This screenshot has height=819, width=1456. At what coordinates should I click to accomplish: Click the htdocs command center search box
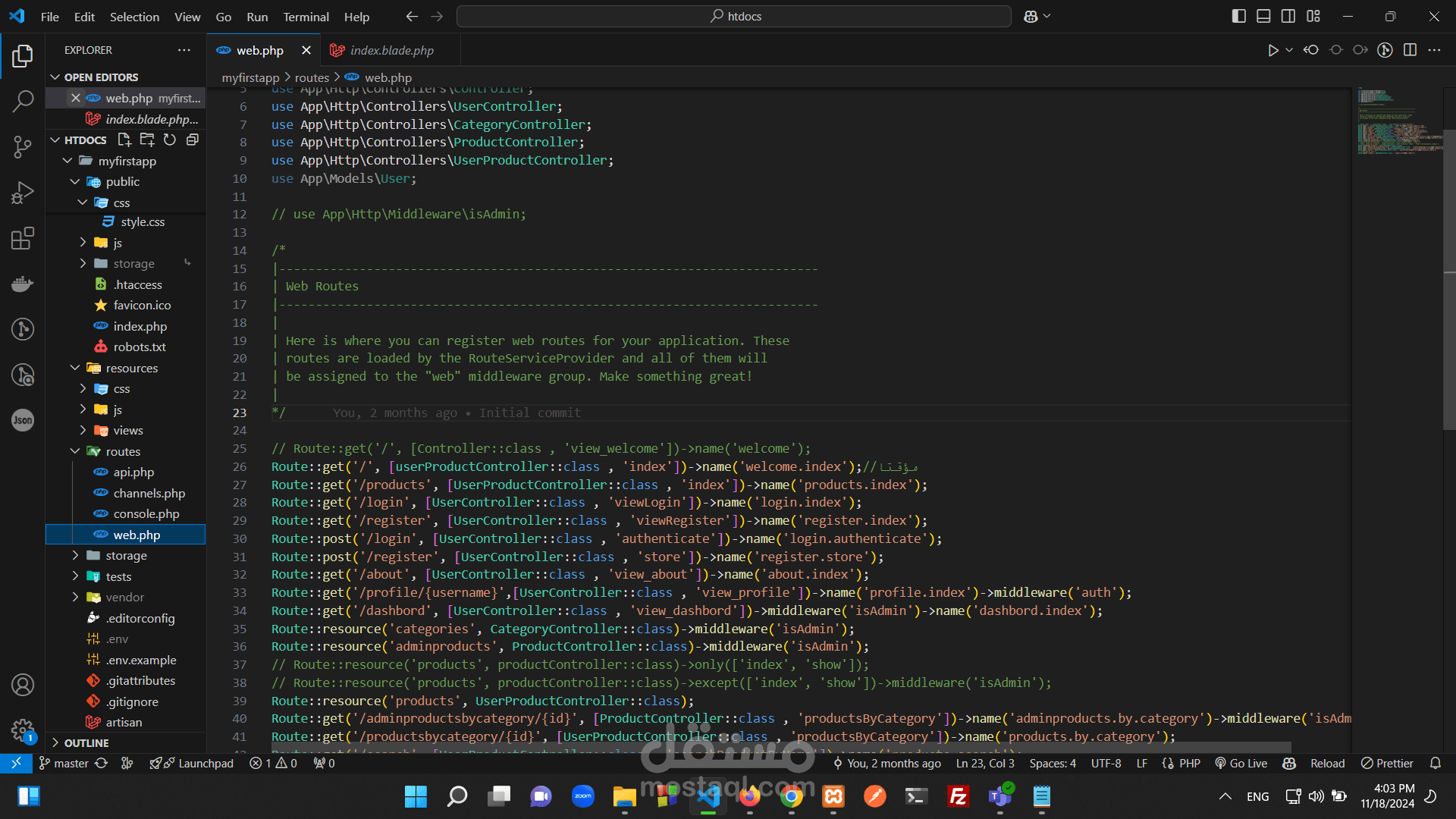coord(734,16)
